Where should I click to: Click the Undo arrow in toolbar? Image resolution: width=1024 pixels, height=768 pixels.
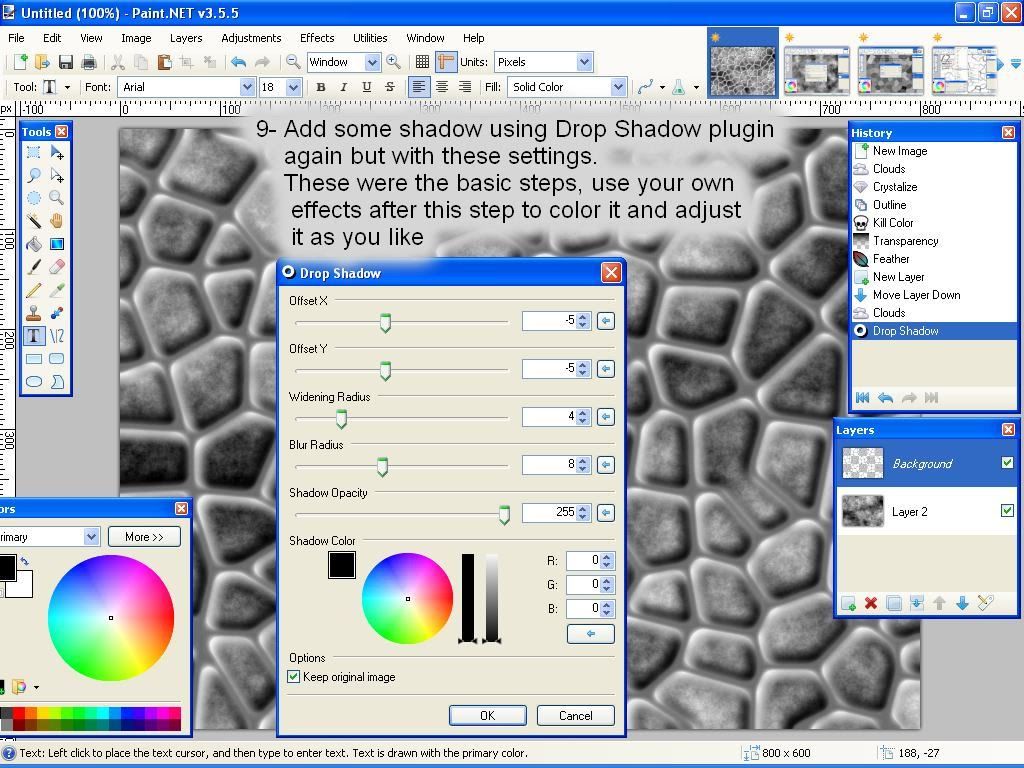pyautogui.click(x=238, y=62)
